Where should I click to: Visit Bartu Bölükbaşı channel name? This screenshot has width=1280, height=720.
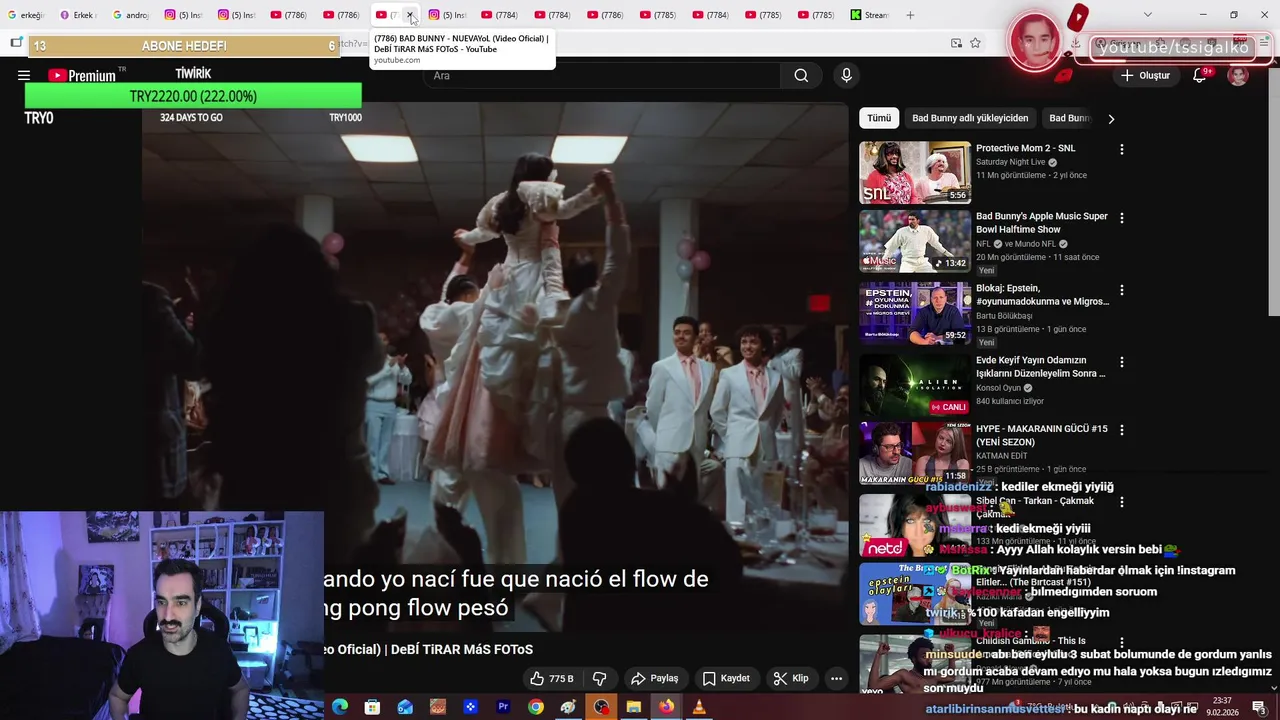click(1005, 316)
